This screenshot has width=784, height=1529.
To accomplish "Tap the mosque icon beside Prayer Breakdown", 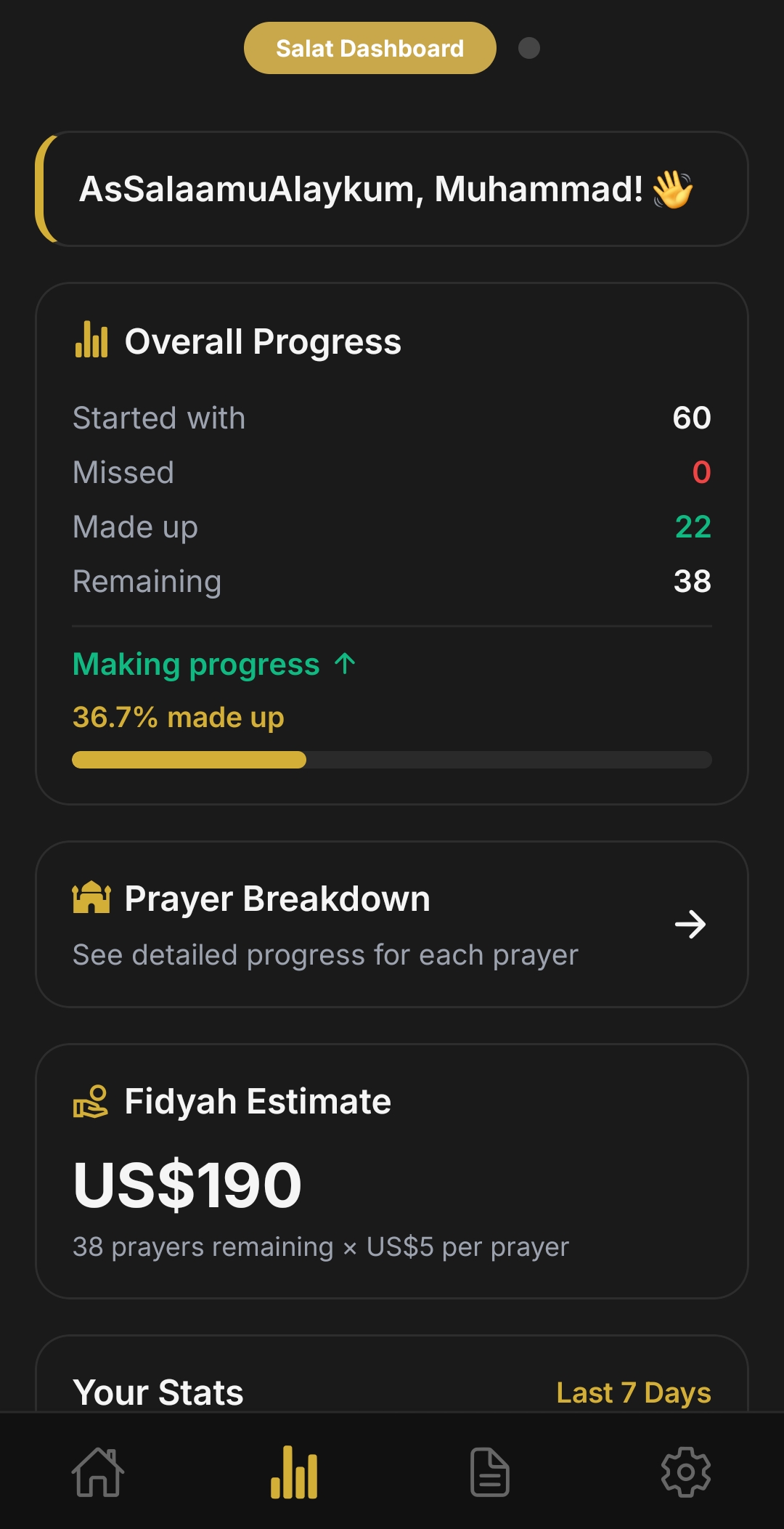I will tap(91, 897).
